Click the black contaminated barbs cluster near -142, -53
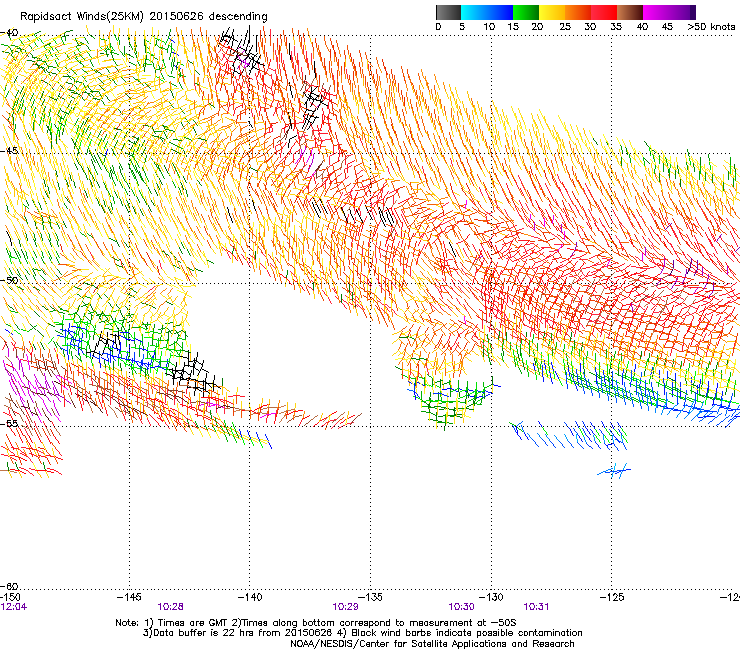The height and width of the screenshot is (650, 740). (194, 374)
